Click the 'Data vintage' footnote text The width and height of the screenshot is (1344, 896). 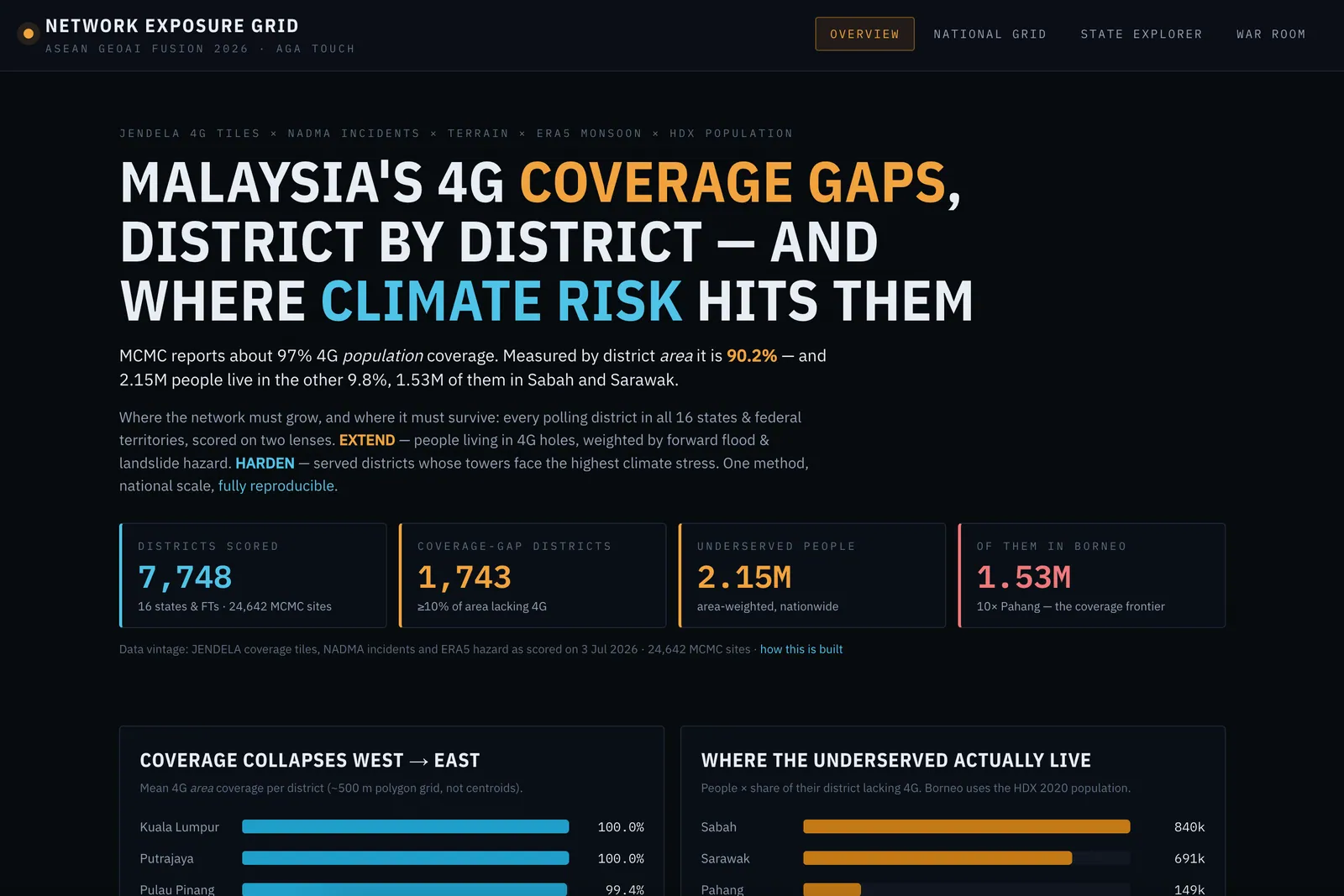(435, 649)
